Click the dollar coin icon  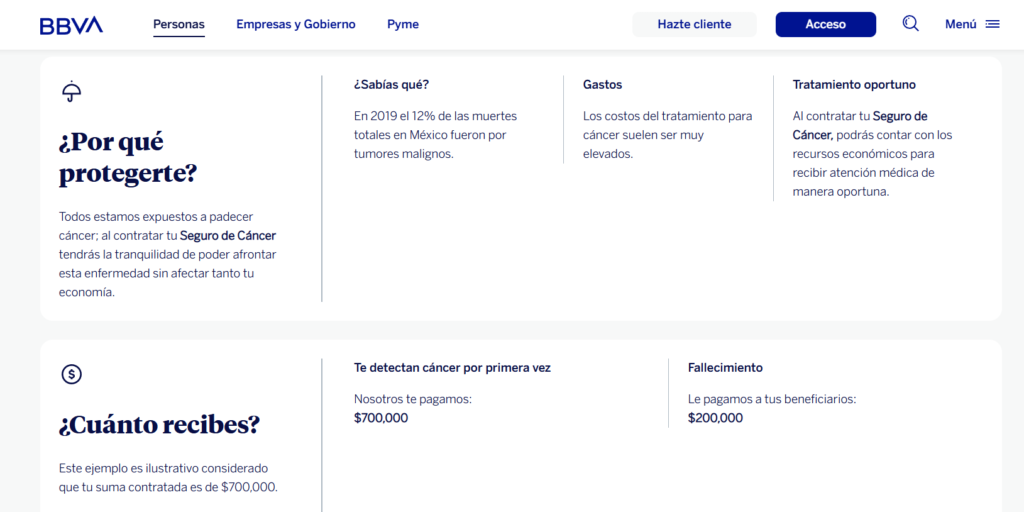pos(71,374)
